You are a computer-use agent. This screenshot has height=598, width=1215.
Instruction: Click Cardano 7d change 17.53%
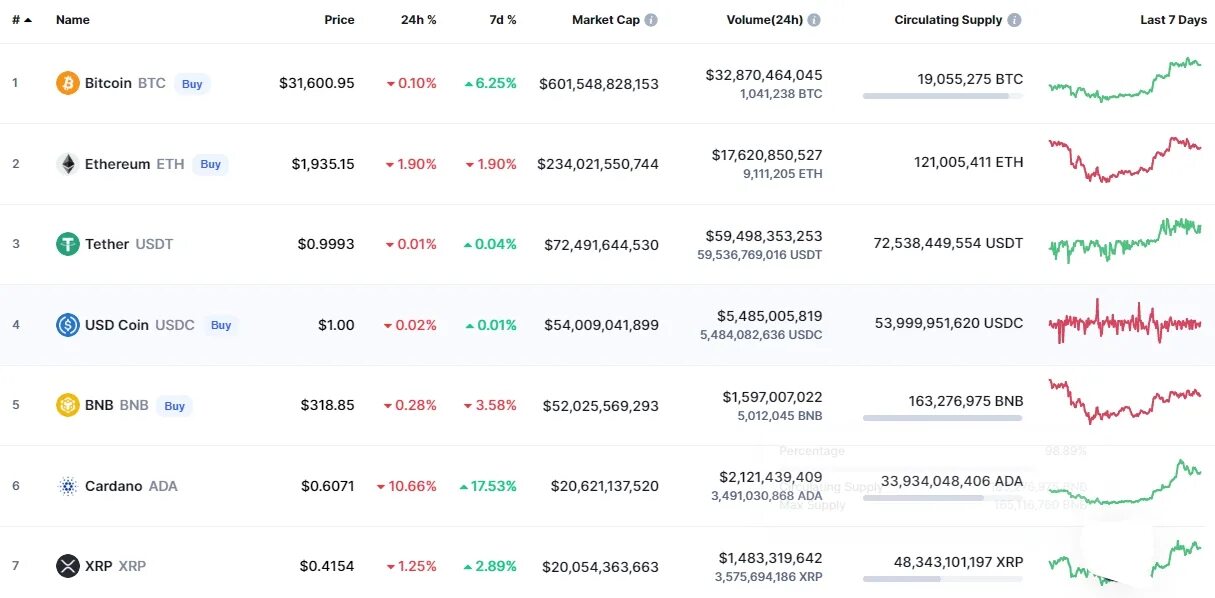[x=488, y=486]
